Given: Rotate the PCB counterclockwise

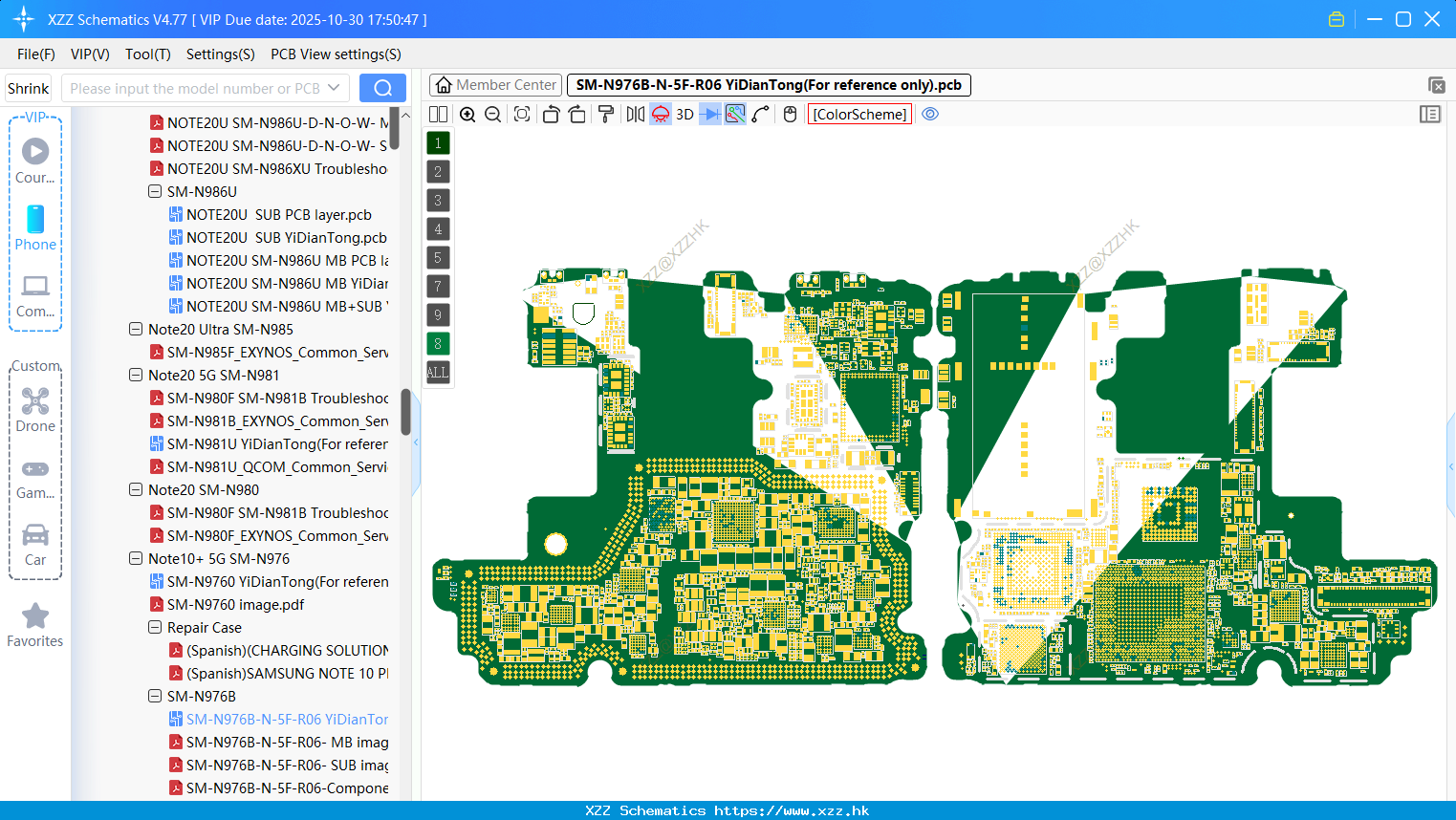Looking at the screenshot, I should pyautogui.click(x=551, y=115).
